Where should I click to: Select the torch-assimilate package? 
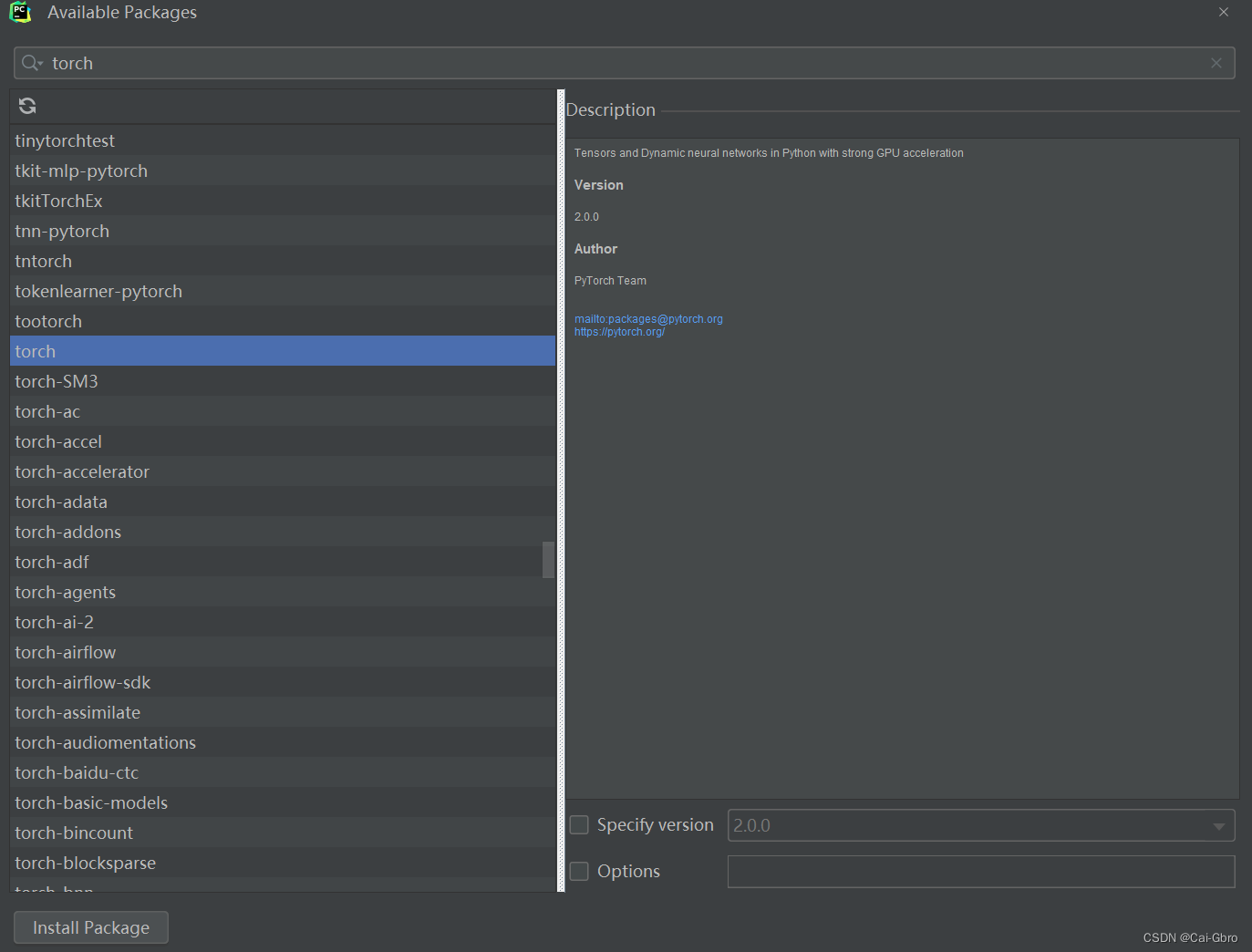click(x=283, y=712)
